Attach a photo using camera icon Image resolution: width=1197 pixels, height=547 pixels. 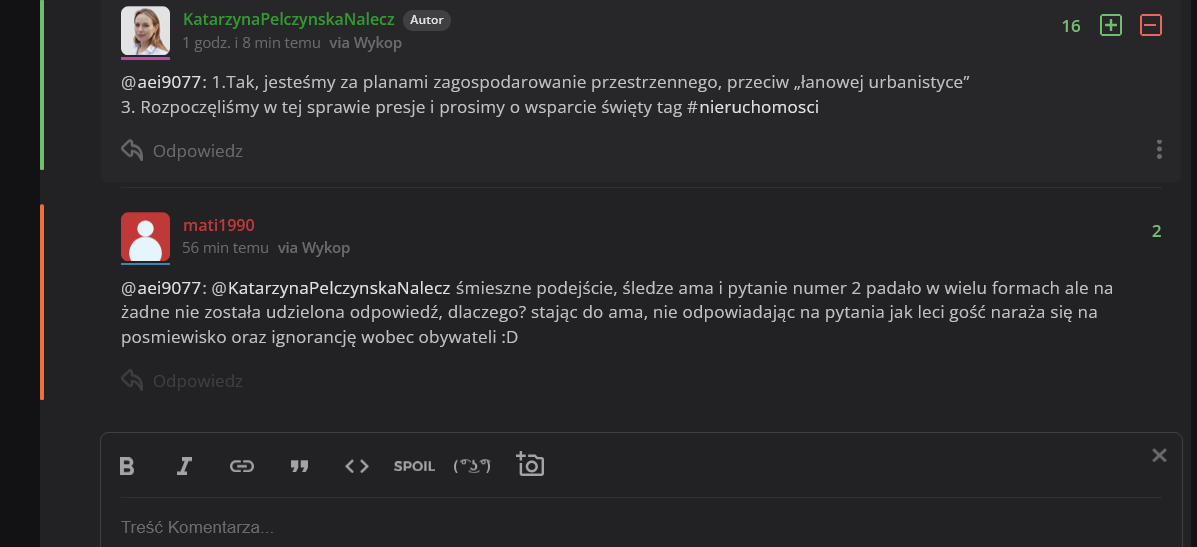point(530,465)
